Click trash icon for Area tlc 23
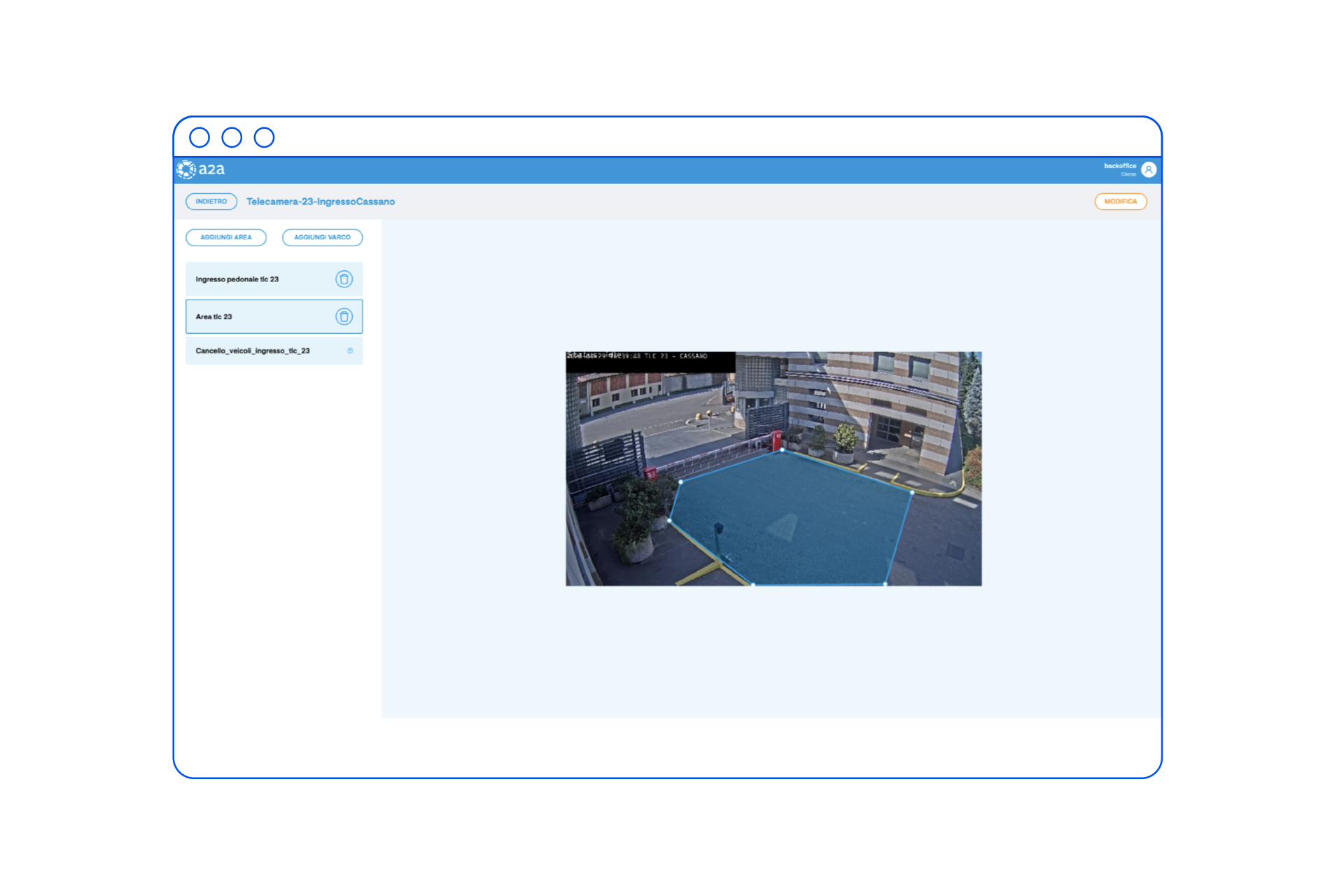 (344, 317)
